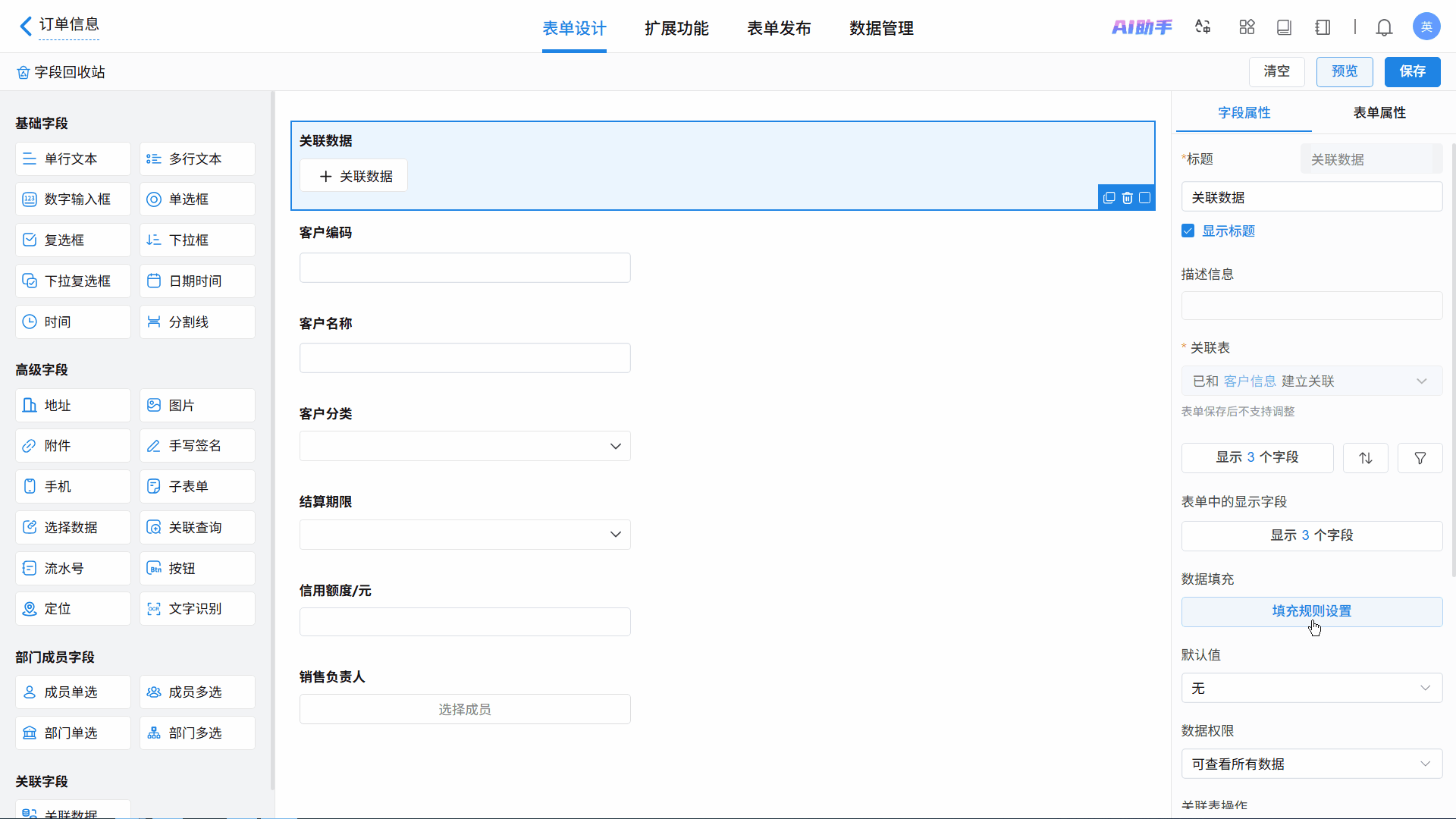1456x819 pixels.
Task: Click the 客户编码 input field
Action: pos(465,268)
